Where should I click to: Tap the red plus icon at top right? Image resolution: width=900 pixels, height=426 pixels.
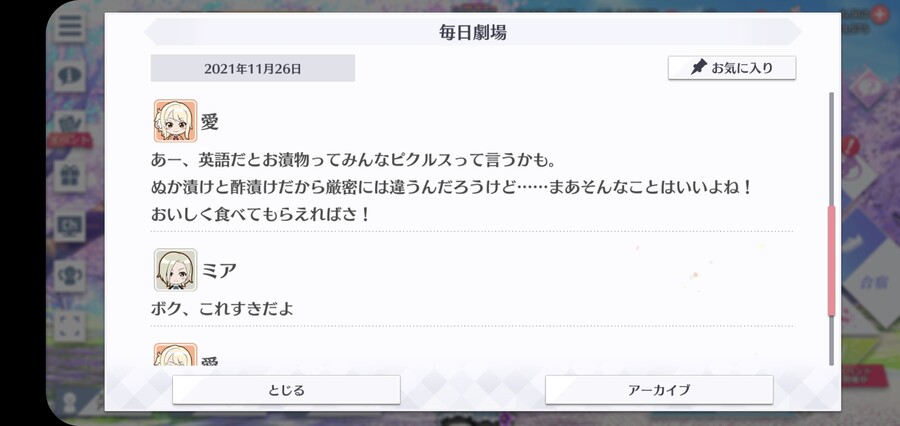coord(879,16)
